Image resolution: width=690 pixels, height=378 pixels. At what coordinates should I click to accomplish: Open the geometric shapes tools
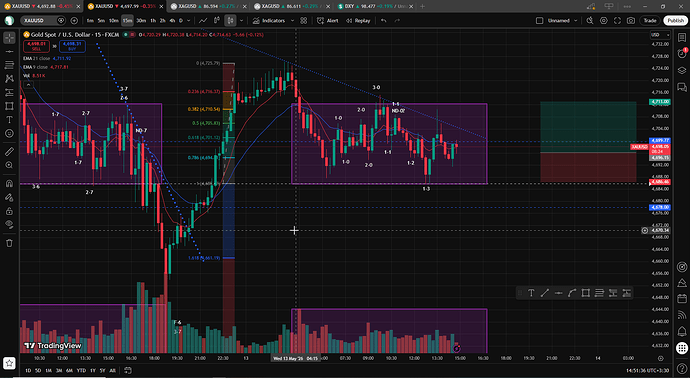pyautogui.click(x=9, y=106)
